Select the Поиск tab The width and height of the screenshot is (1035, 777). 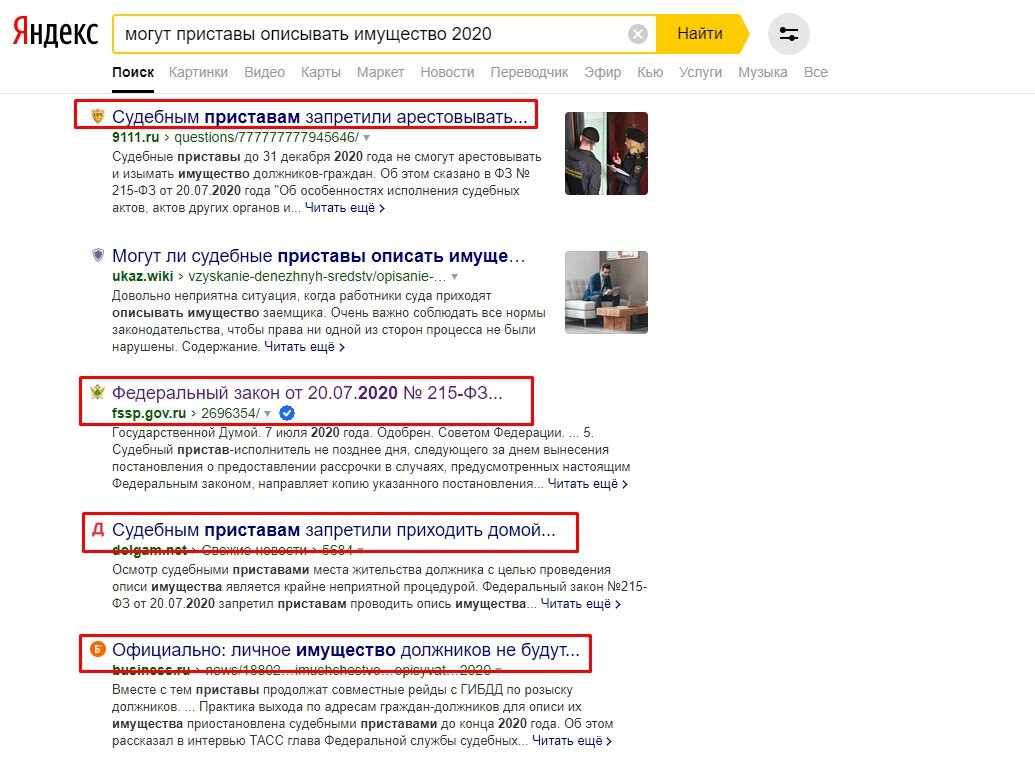point(133,72)
